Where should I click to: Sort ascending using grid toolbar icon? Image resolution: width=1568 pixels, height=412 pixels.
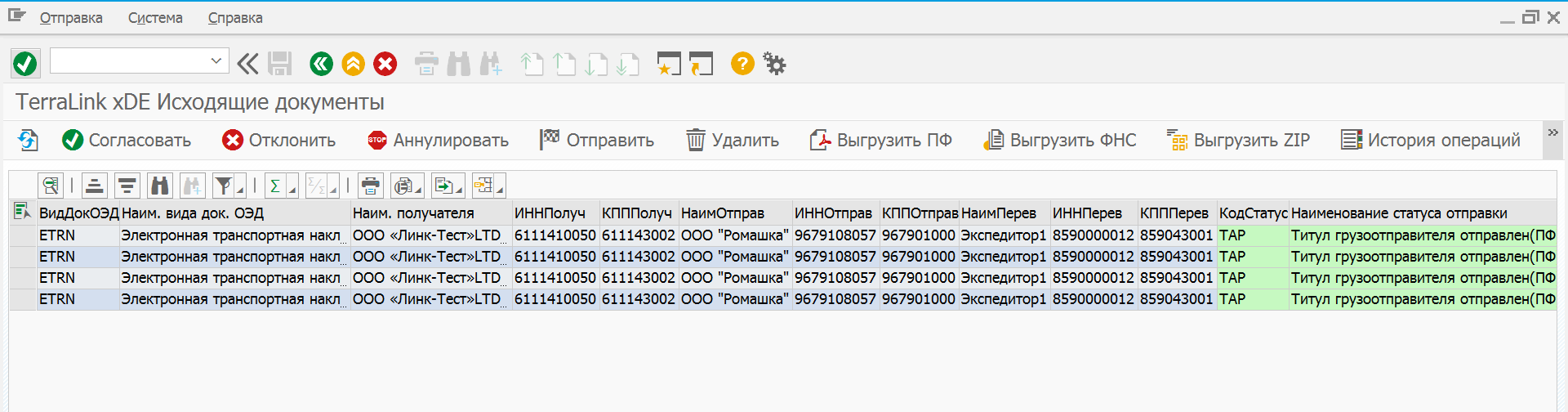(x=95, y=186)
